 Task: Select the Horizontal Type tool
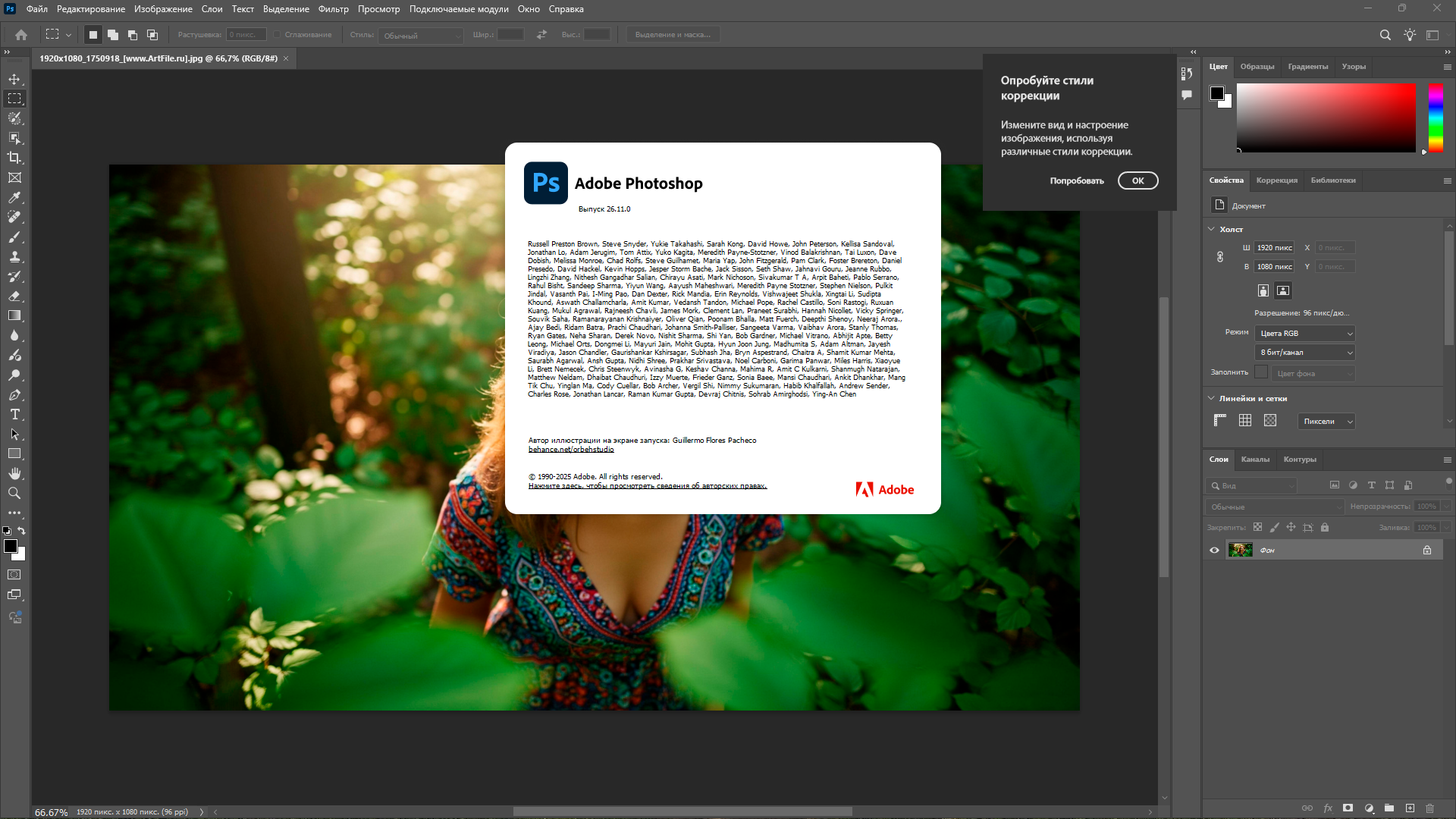coord(14,414)
